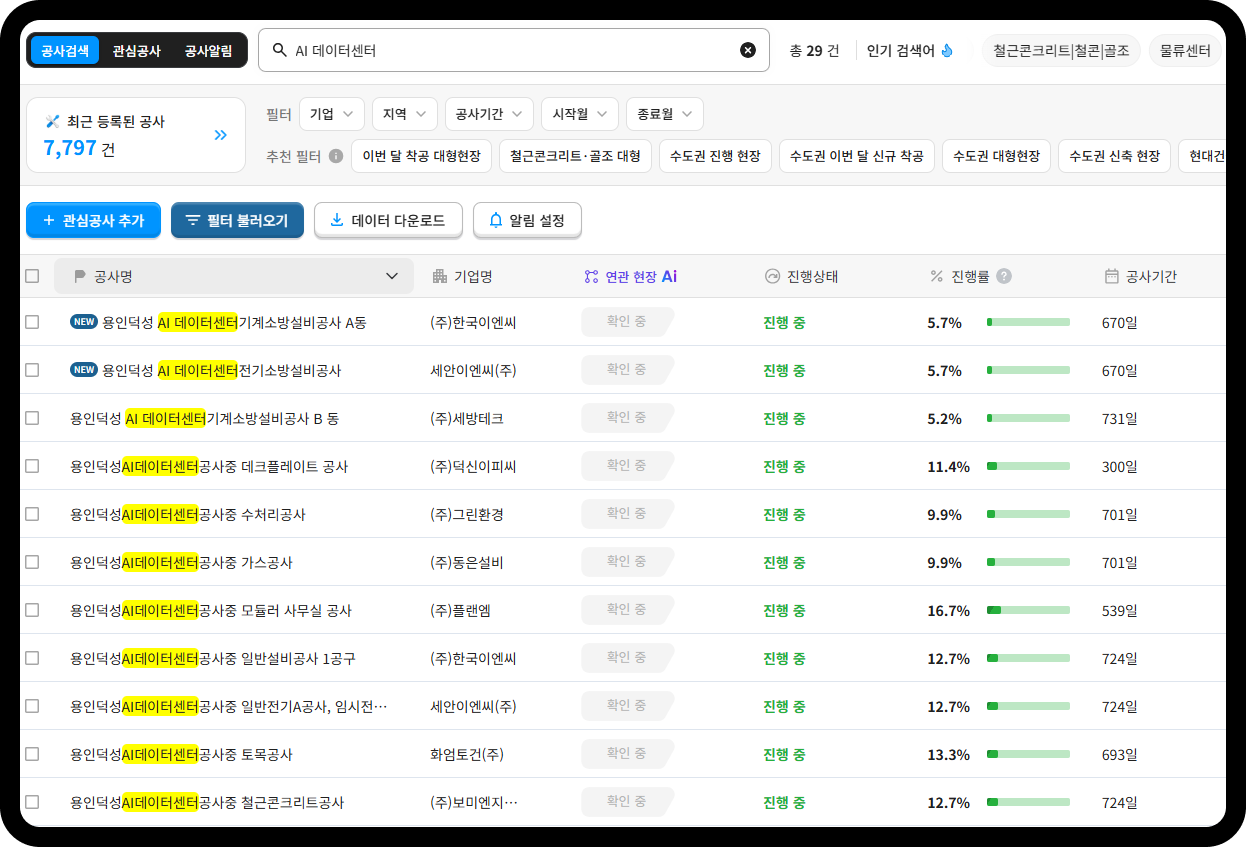Switch to the 공사검색 tab

point(65,50)
